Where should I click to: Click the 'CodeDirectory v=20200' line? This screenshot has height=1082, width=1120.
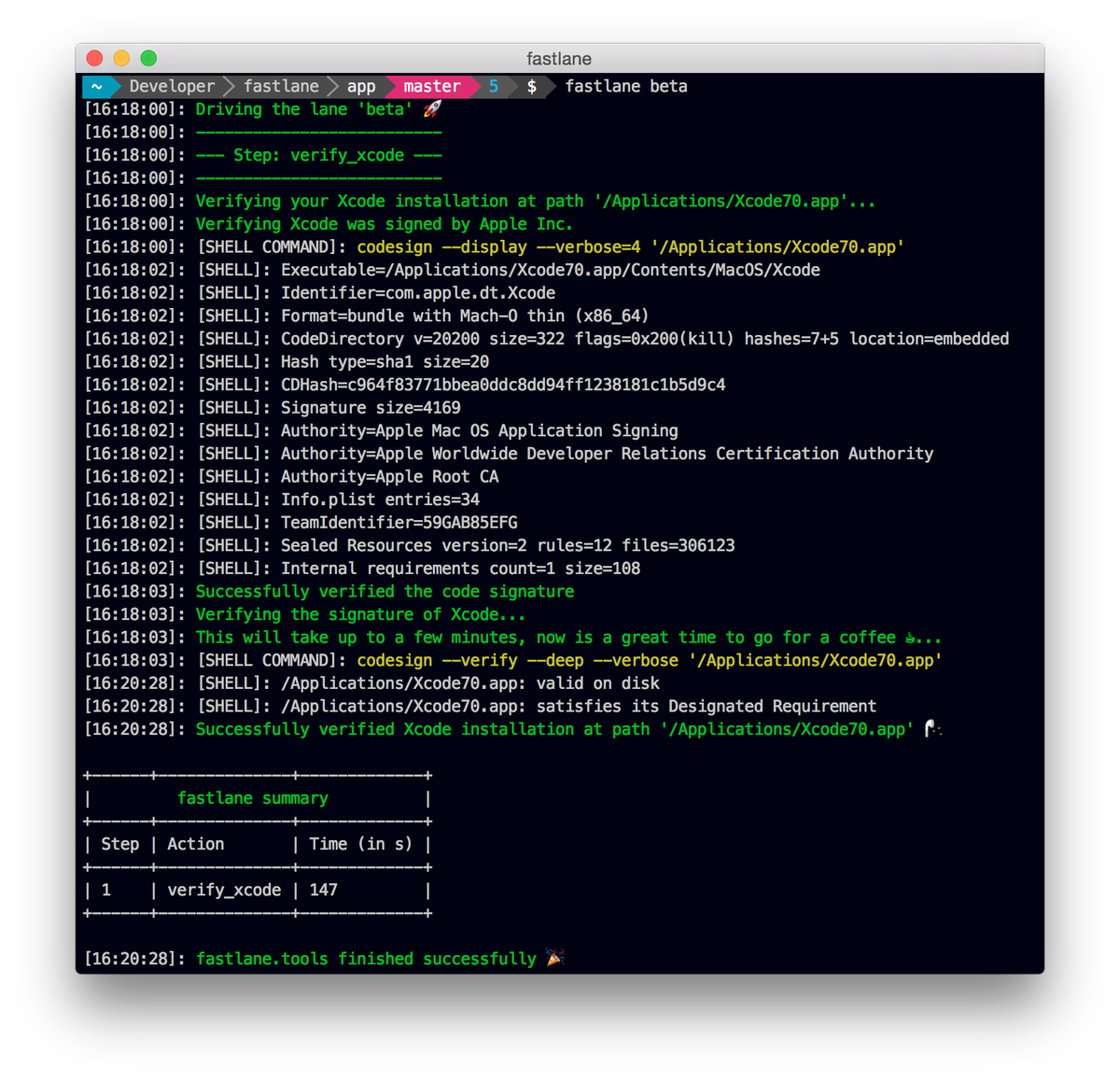point(645,339)
